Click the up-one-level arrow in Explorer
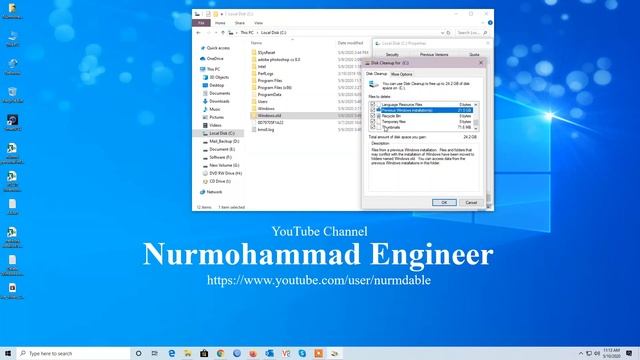 pos(223,33)
